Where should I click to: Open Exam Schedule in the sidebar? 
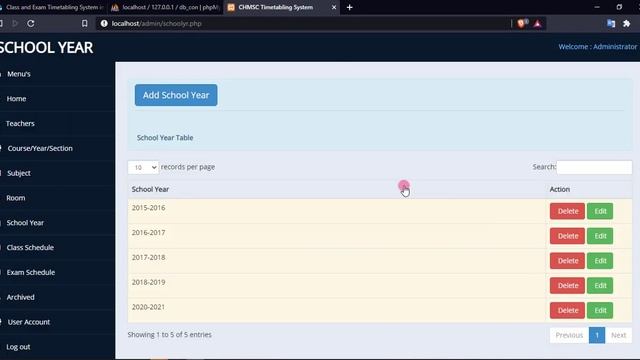tap(31, 273)
